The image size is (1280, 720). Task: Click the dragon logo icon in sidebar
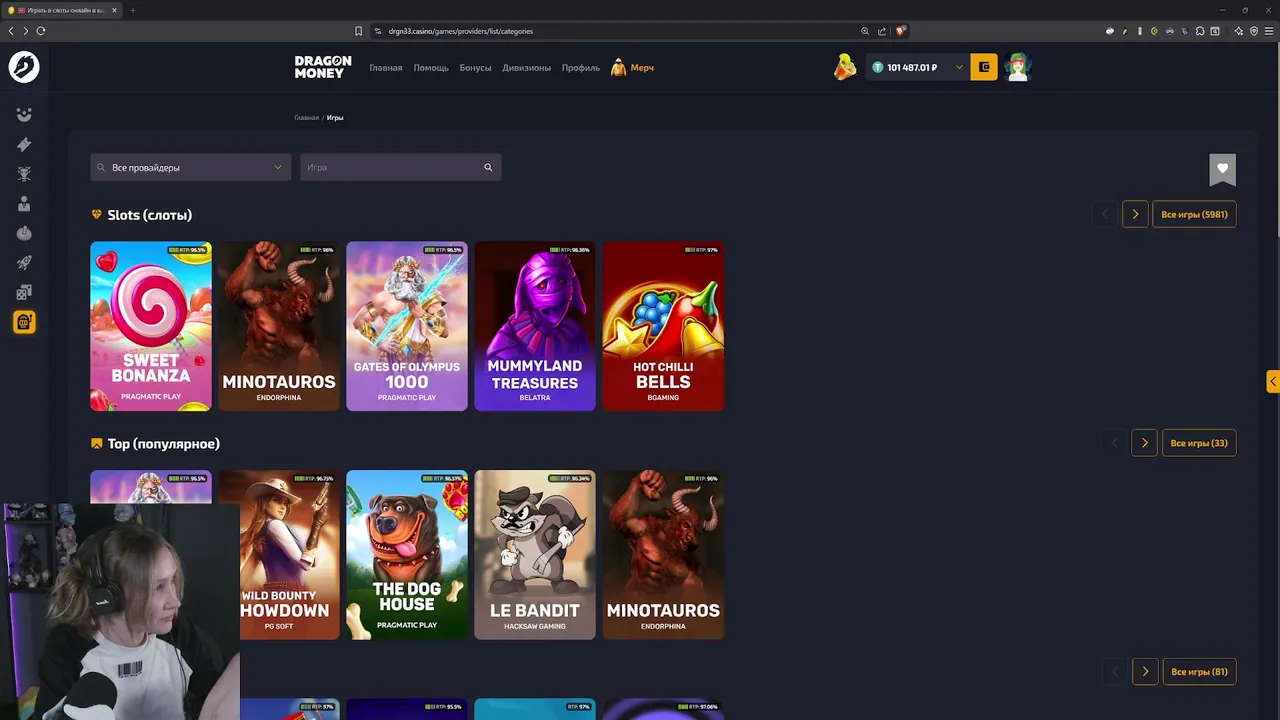click(x=24, y=67)
